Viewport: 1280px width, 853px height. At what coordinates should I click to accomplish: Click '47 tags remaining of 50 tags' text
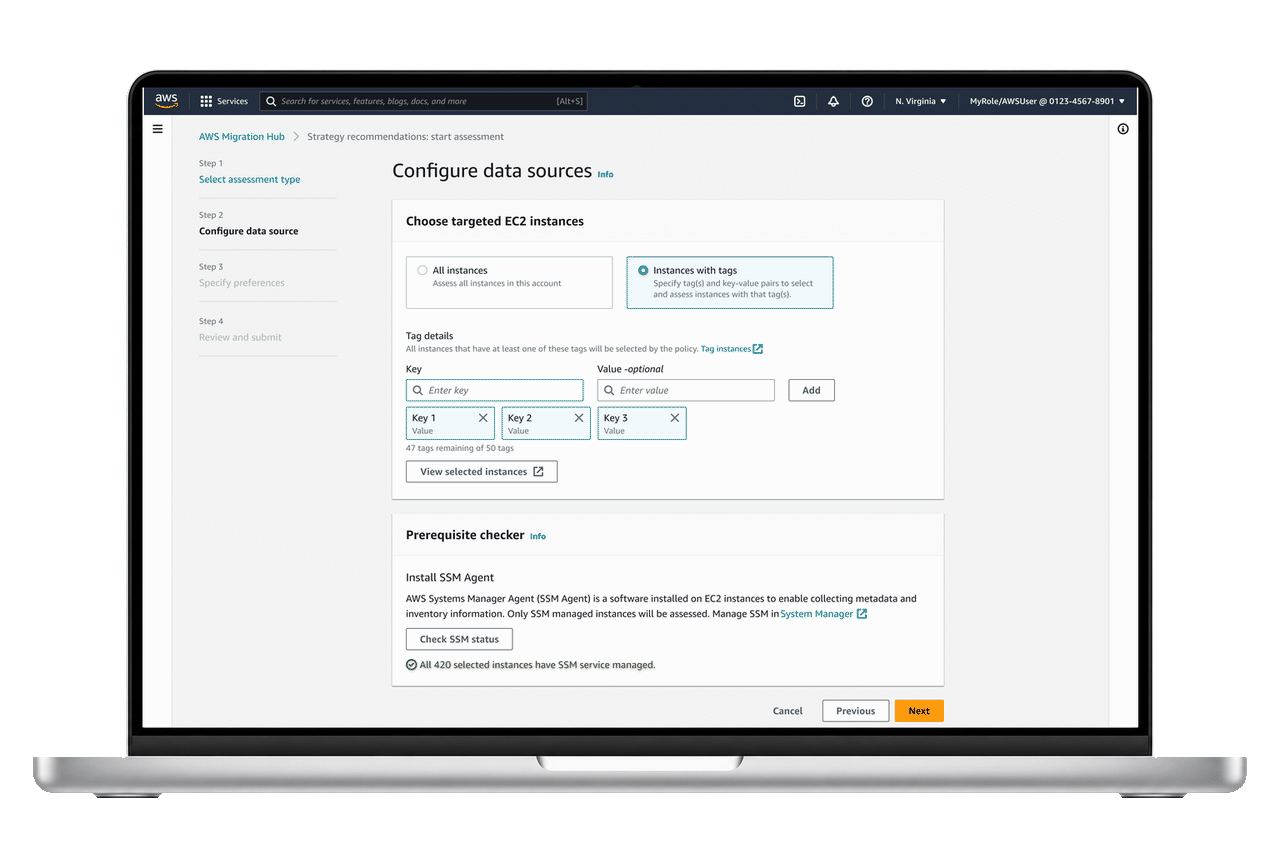pyautogui.click(x=460, y=448)
